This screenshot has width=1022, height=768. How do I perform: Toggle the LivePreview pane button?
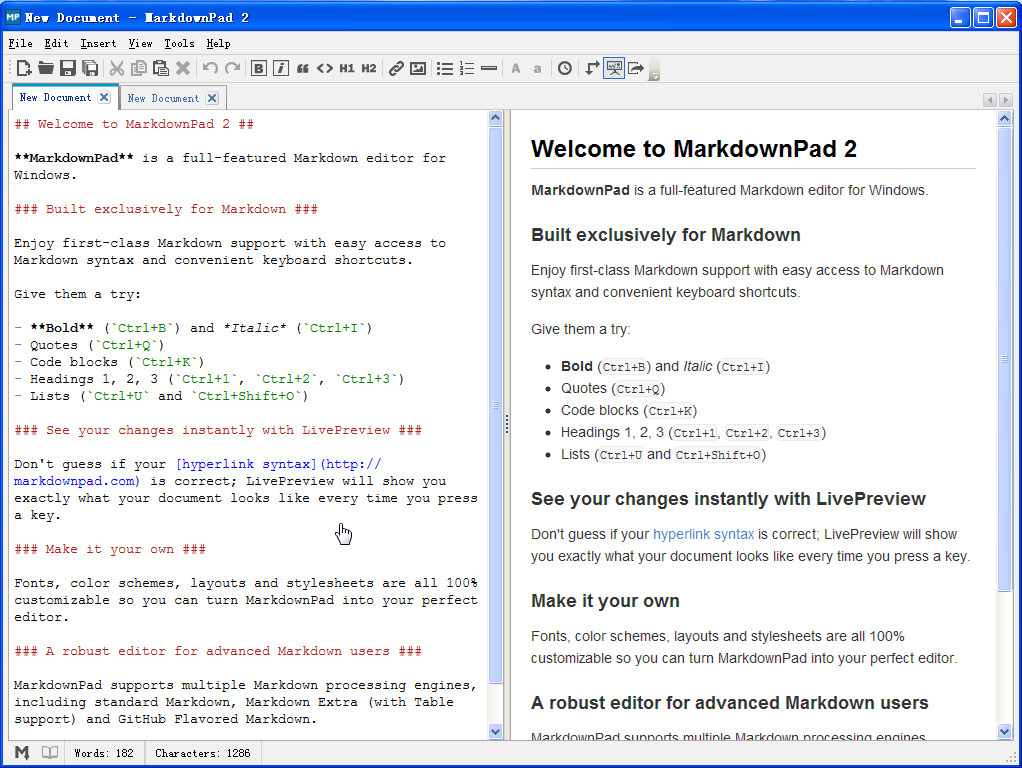coord(614,68)
